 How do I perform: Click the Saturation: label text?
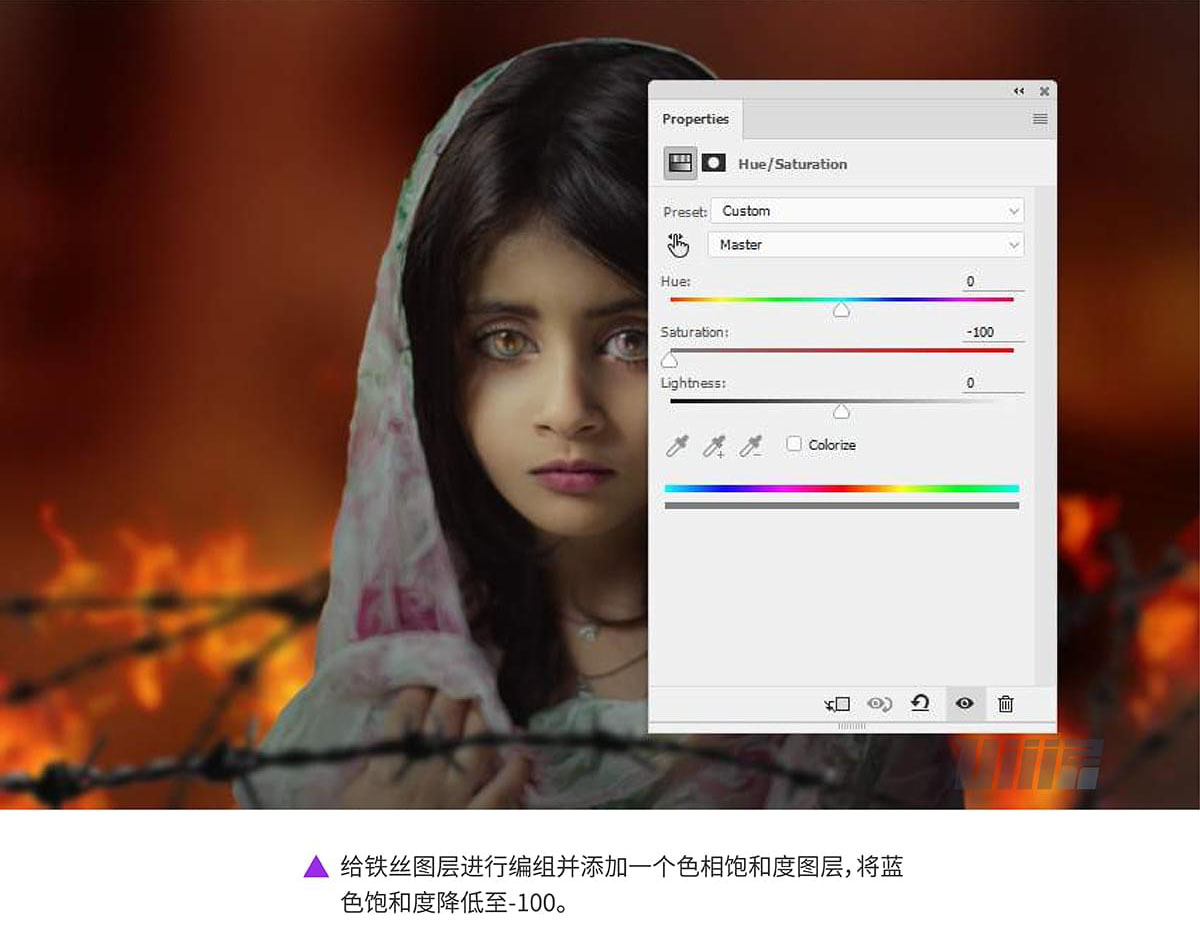tap(695, 332)
